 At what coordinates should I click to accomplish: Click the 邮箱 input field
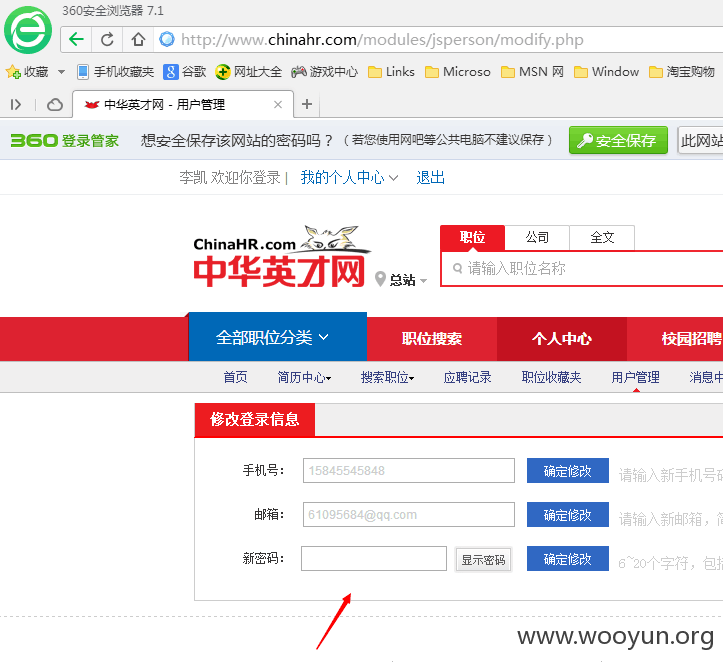[409, 515]
